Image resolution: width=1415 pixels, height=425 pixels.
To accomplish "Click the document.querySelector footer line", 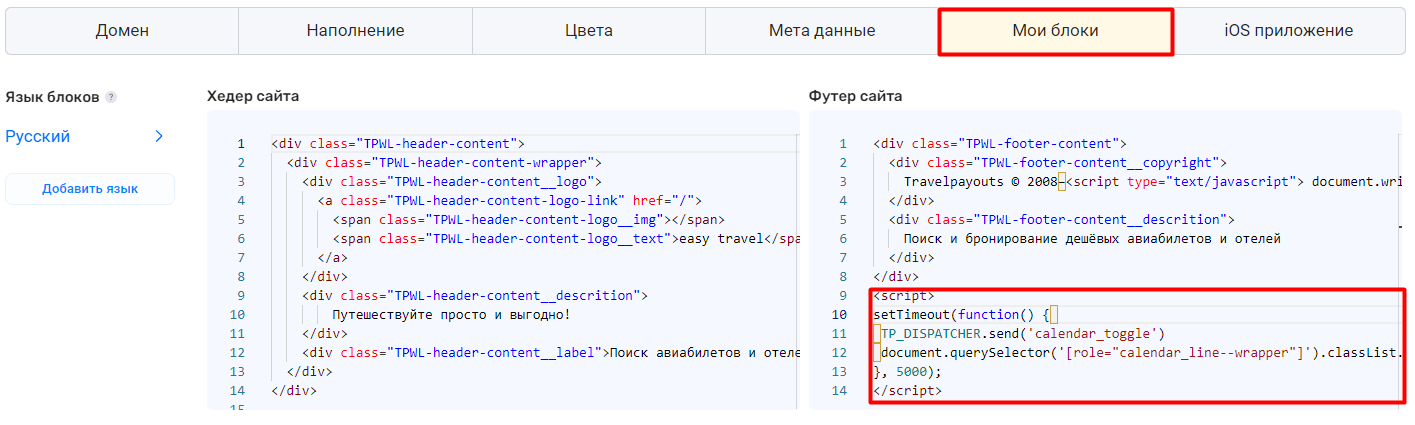I will tap(1141, 353).
